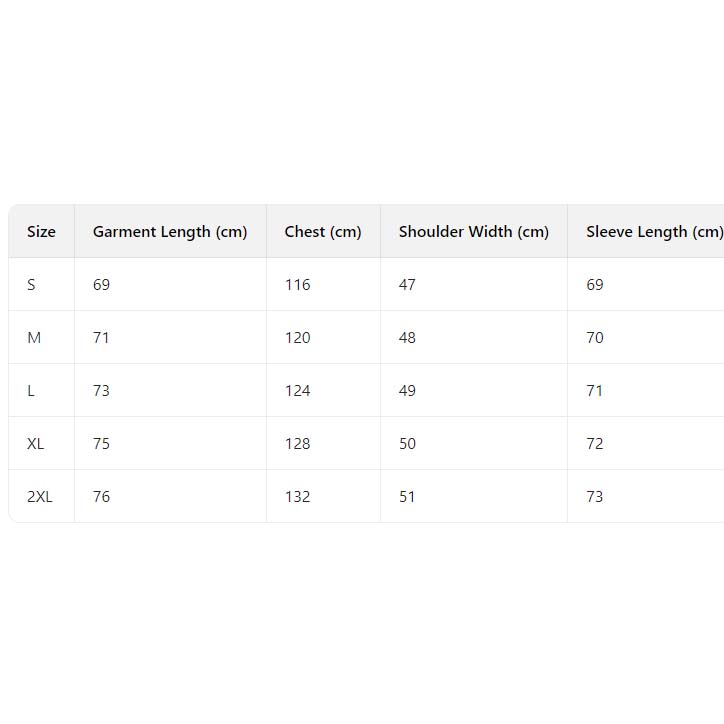
Task: Click chest value 132 in 2XL row
Action: pyautogui.click(x=298, y=497)
